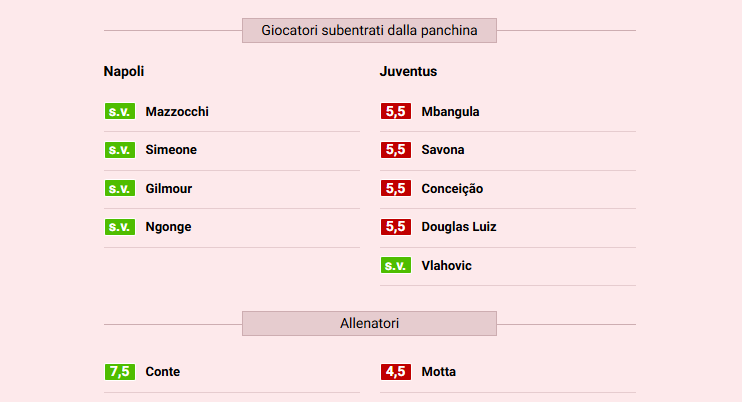The height and width of the screenshot is (402, 742).
Task: Click the Mazzocchi player name
Action: pyautogui.click(x=177, y=112)
